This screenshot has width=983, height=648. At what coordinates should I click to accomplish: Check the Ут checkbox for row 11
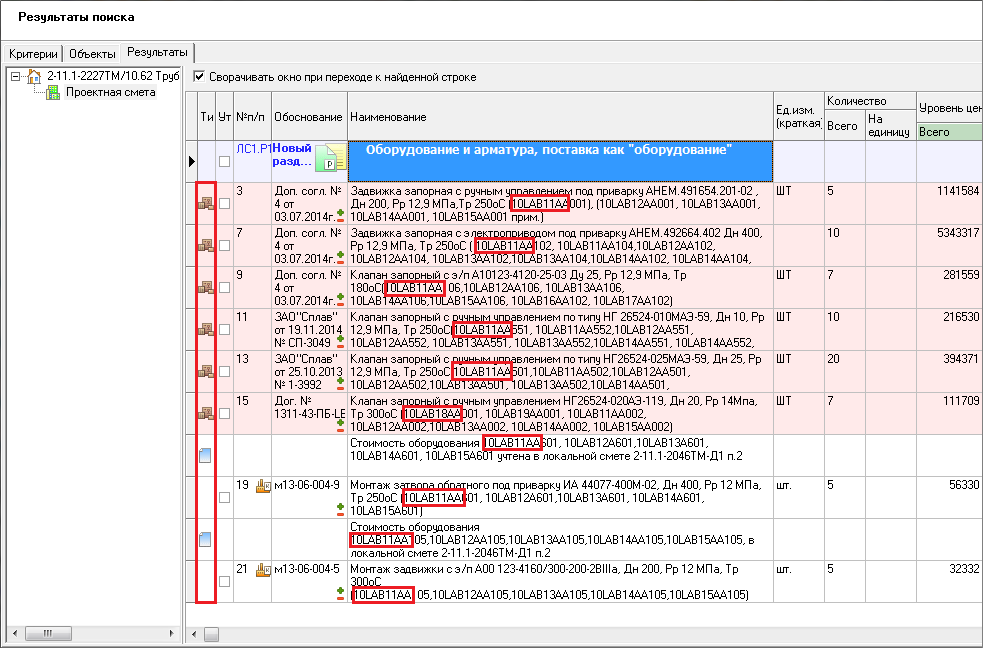click(224, 330)
